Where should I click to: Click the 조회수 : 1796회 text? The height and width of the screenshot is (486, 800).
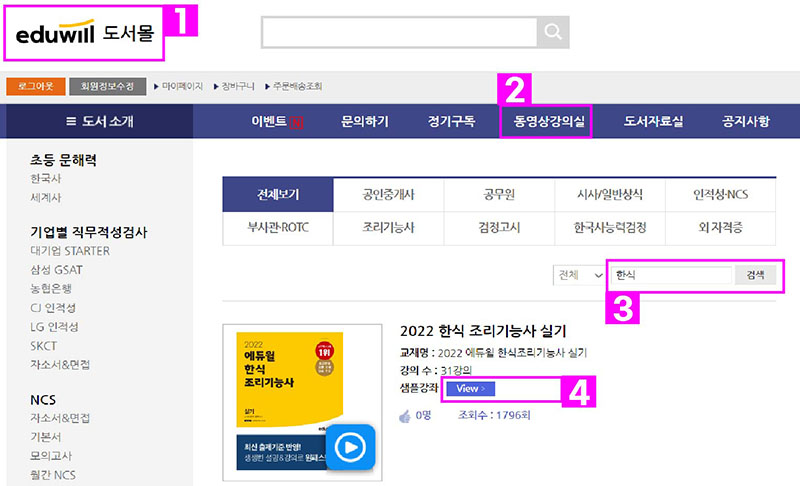[x=494, y=415]
